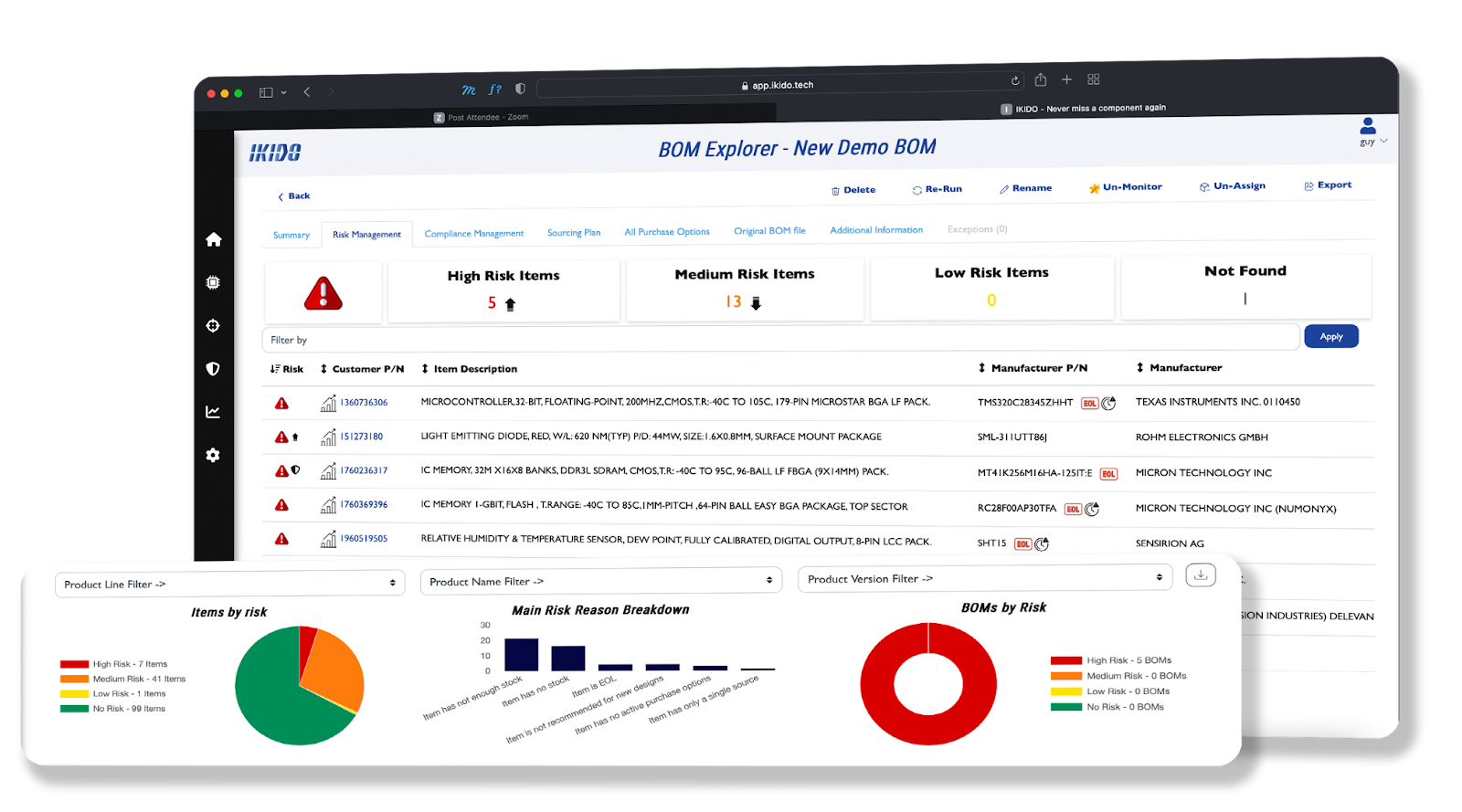Click EOL badge for SHT15
Image resolution: width=1462 pixels, height=812 pixels.
[x=1023, y=543]
